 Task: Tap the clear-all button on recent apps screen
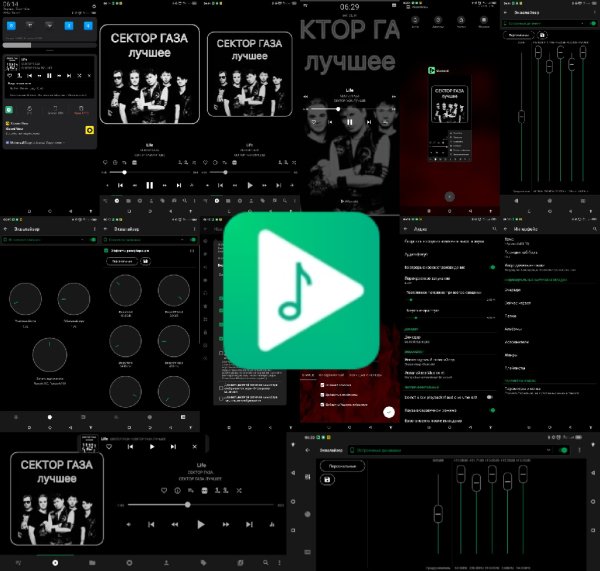coord(450,197)
